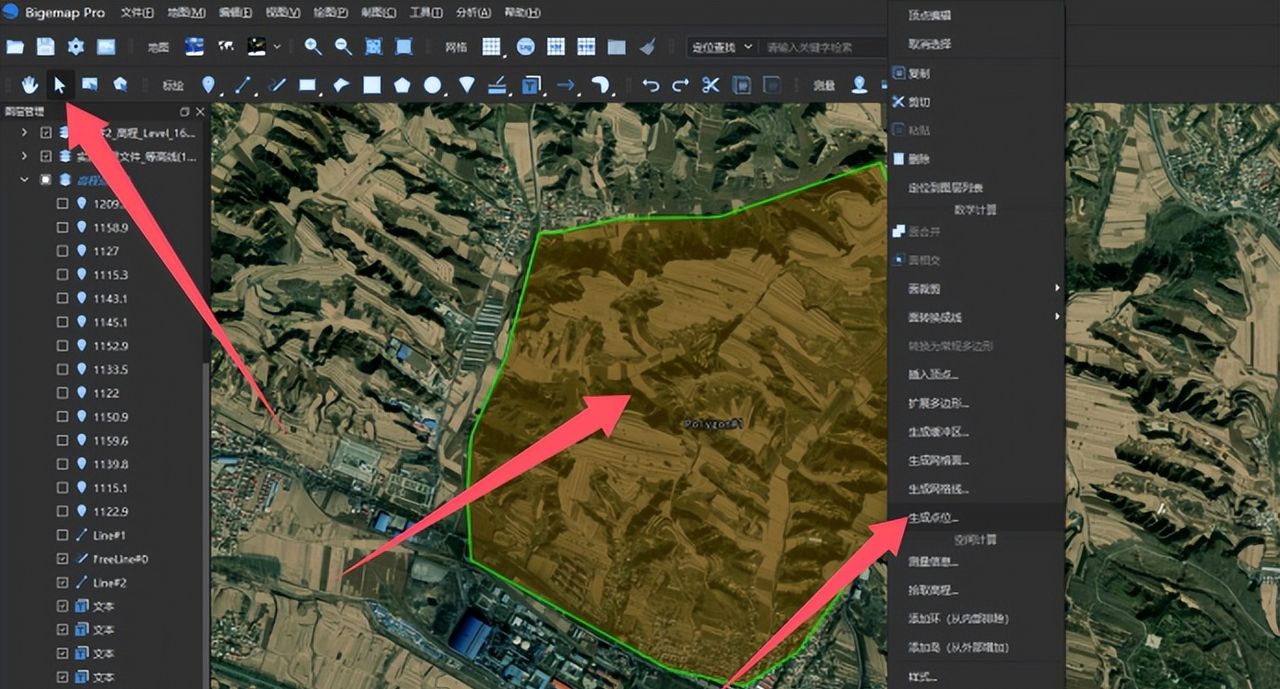Expand the first layer in the layer tree

(24, 132)
